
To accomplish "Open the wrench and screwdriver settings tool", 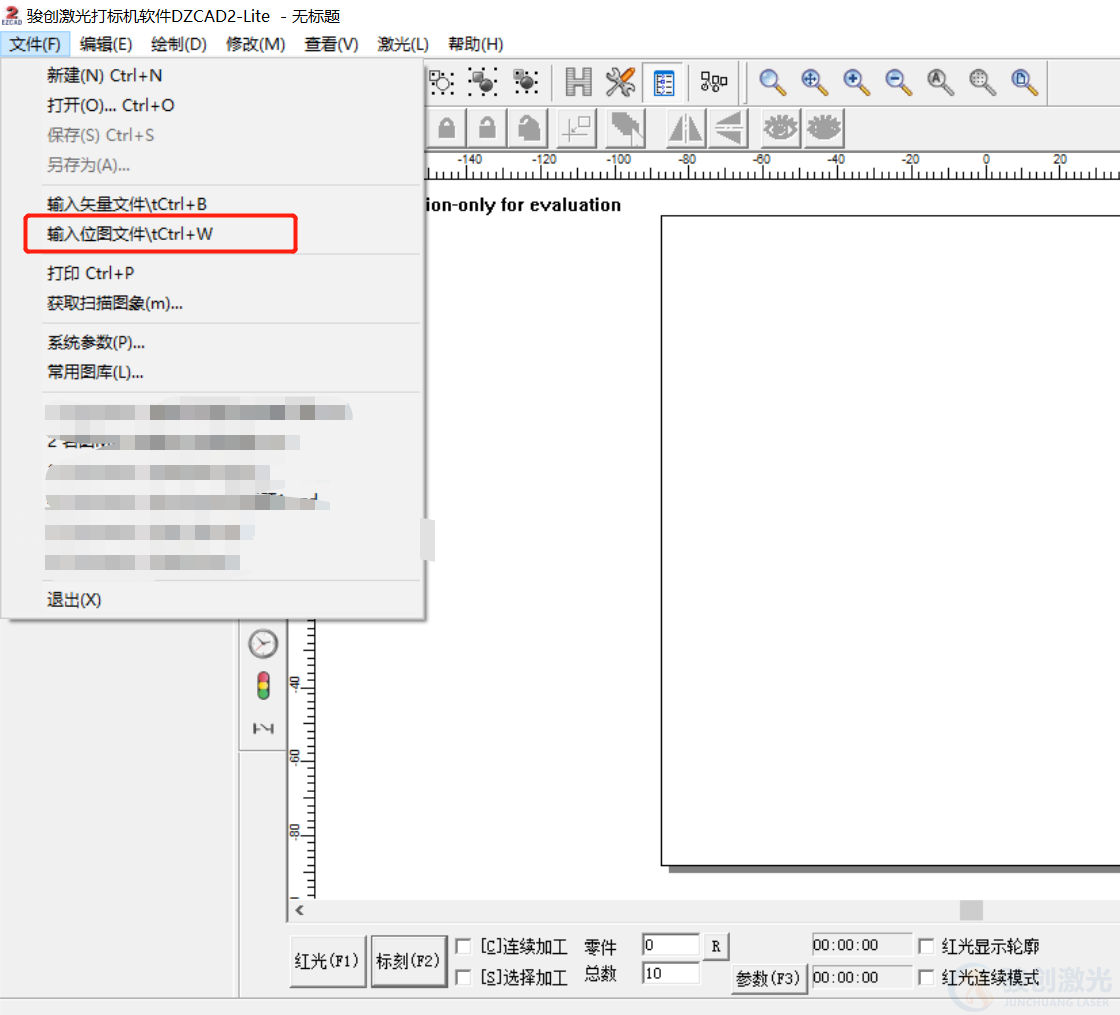I will tap(620, 82).
